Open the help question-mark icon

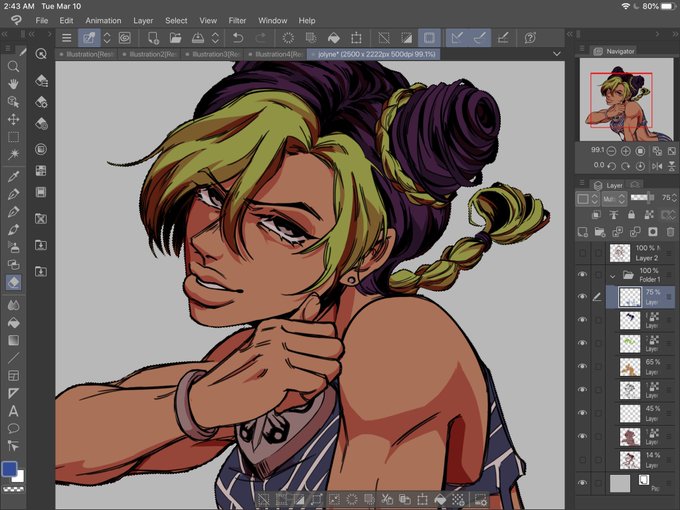point(530,38)
